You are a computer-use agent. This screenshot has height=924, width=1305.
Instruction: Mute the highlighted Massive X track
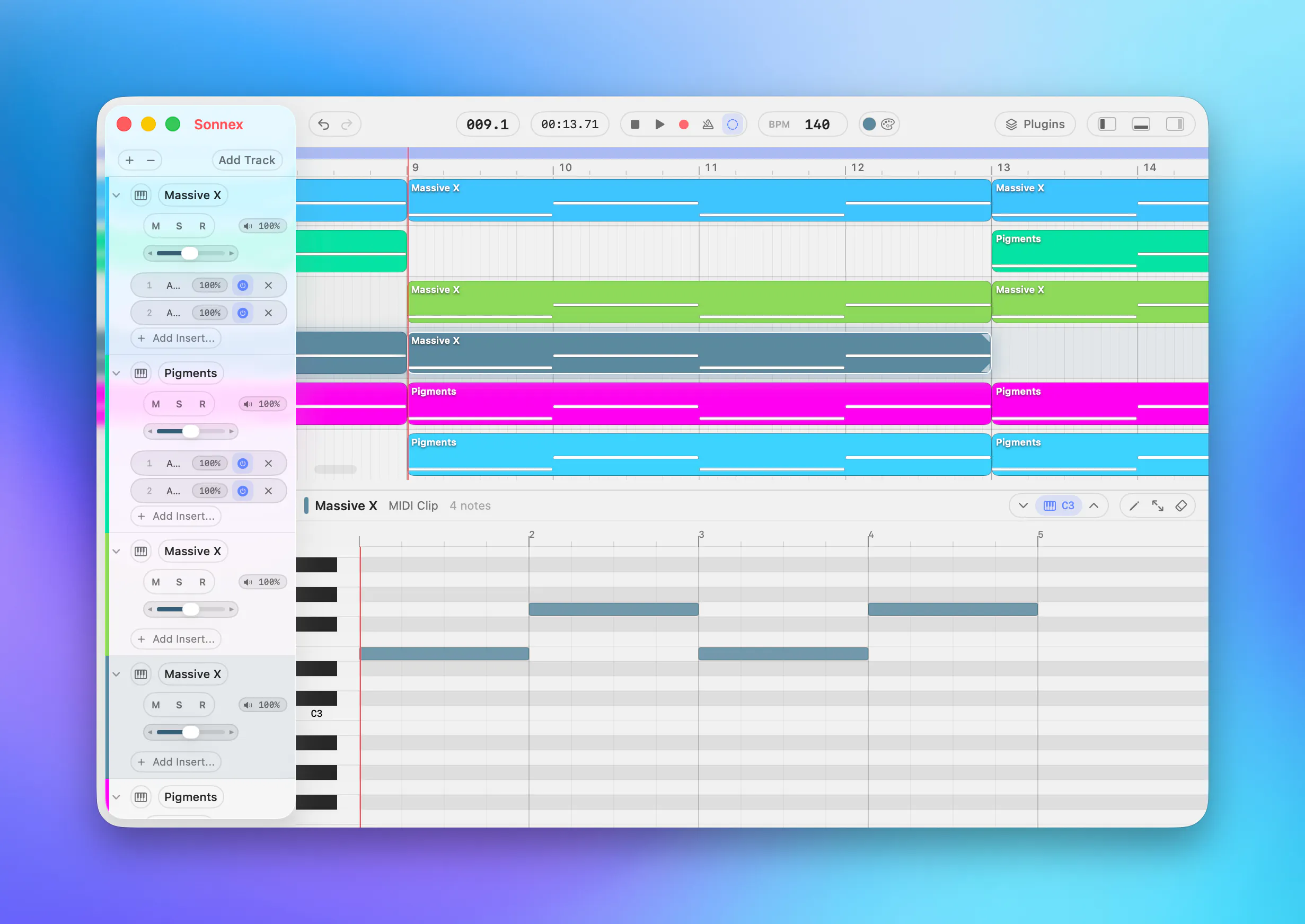tap(156, 706)
